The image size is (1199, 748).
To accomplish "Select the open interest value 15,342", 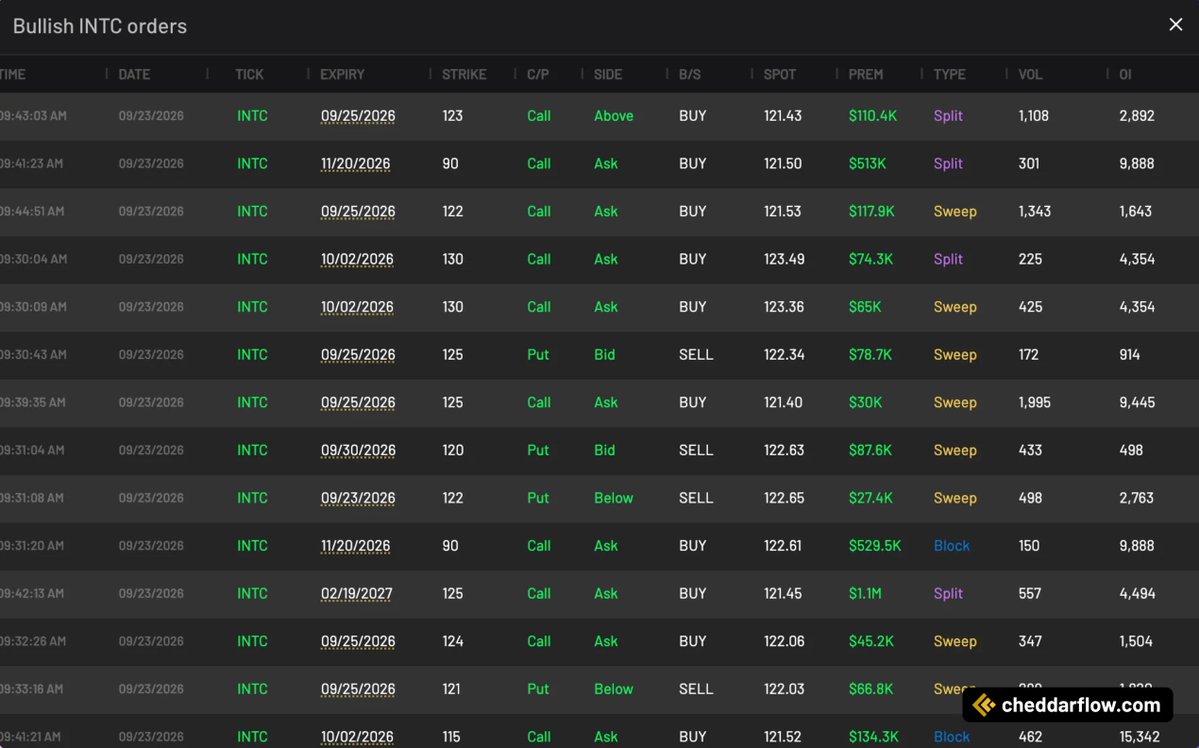I will pos(1139,737).
